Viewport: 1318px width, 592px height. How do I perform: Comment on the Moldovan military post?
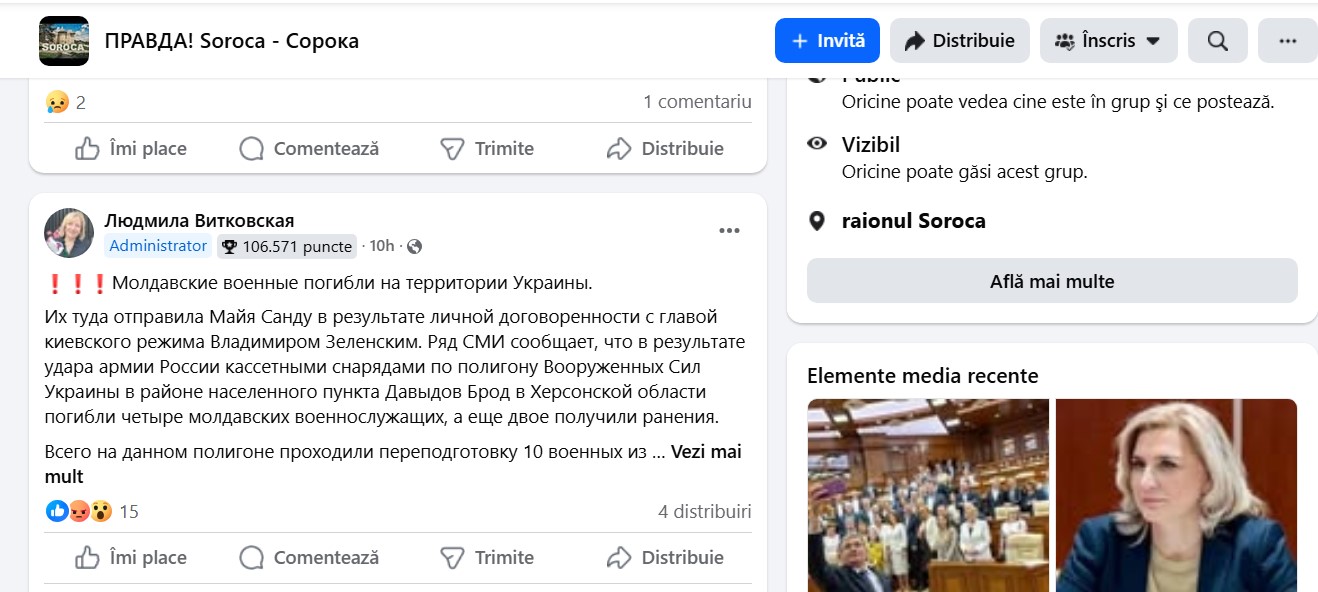[310, 557]
